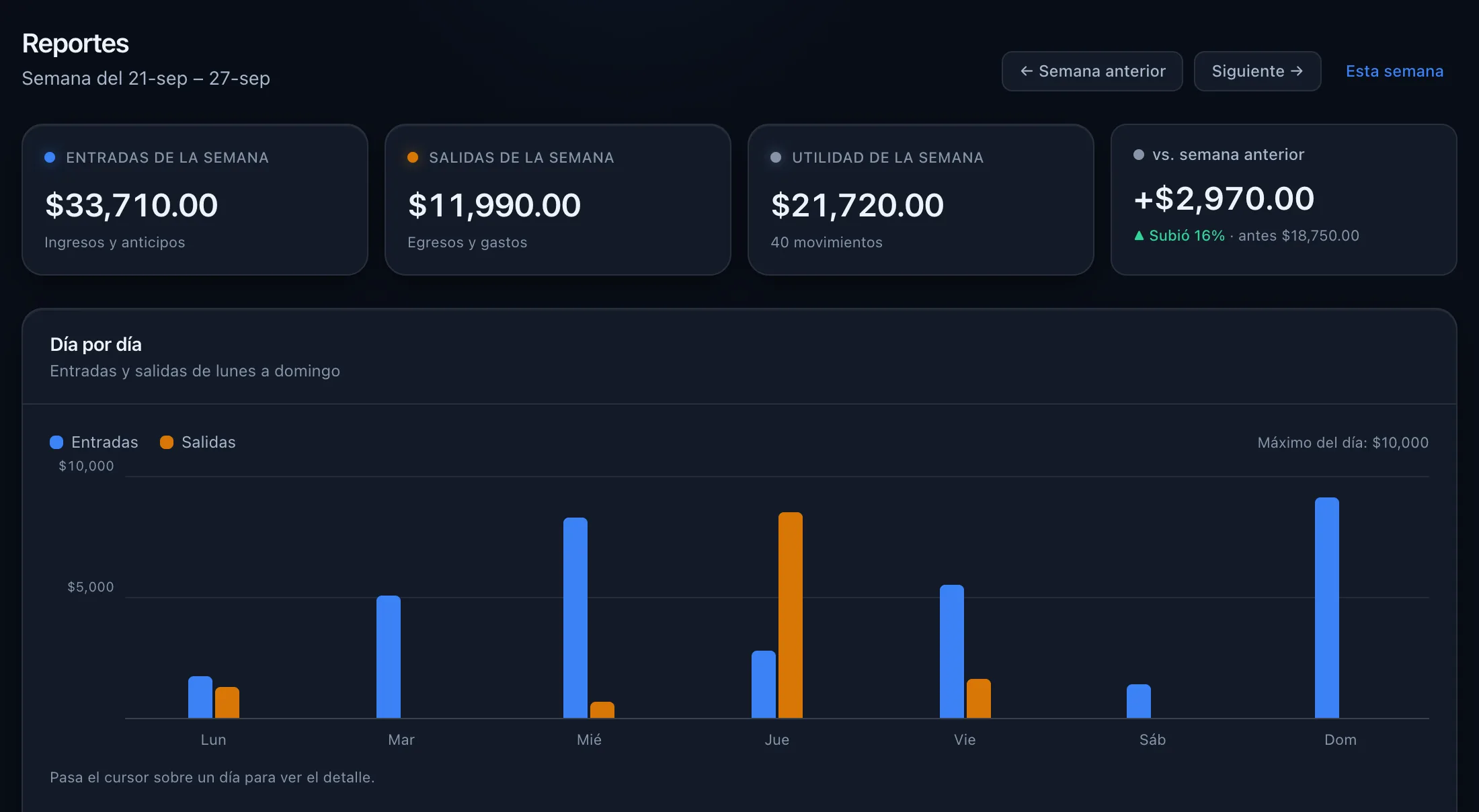Click the Mié axis label
The image size is (1479, 812).
point(589,740)
